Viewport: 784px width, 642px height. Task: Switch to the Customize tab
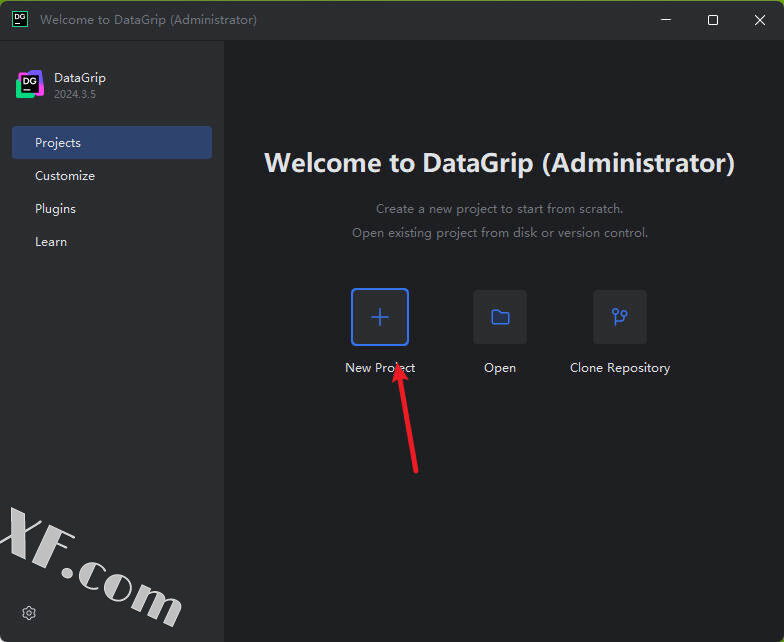point(112,176)
